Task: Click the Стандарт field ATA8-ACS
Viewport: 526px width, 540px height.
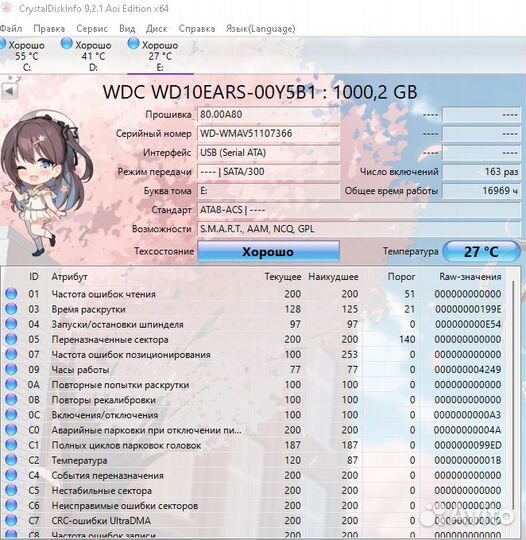Action: [x=359, y=210]
